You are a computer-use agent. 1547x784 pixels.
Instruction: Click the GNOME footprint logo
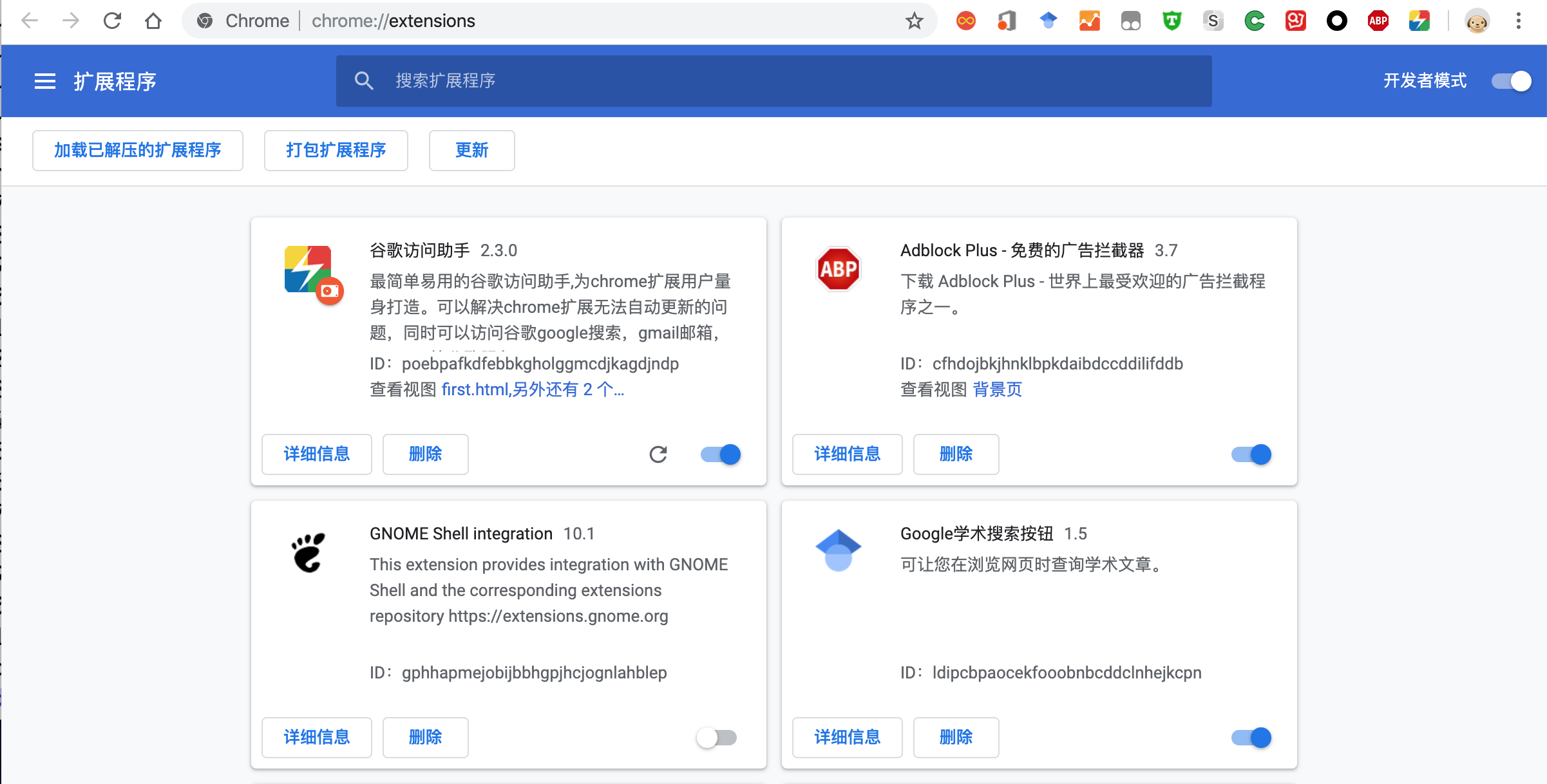click(308, 552)
